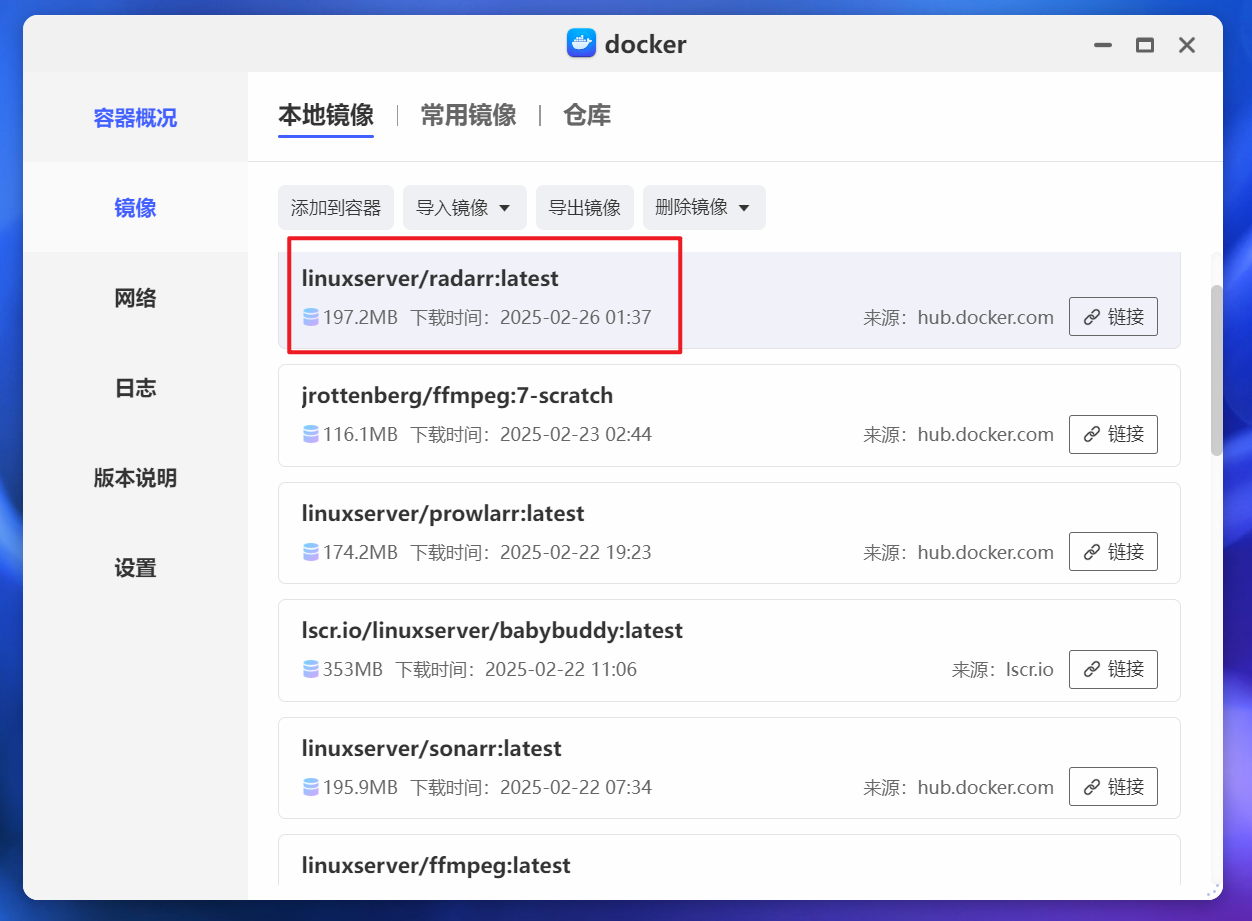Click database size icon for sonarr image
Screen dimensions: 1252x921
[311, 787]
